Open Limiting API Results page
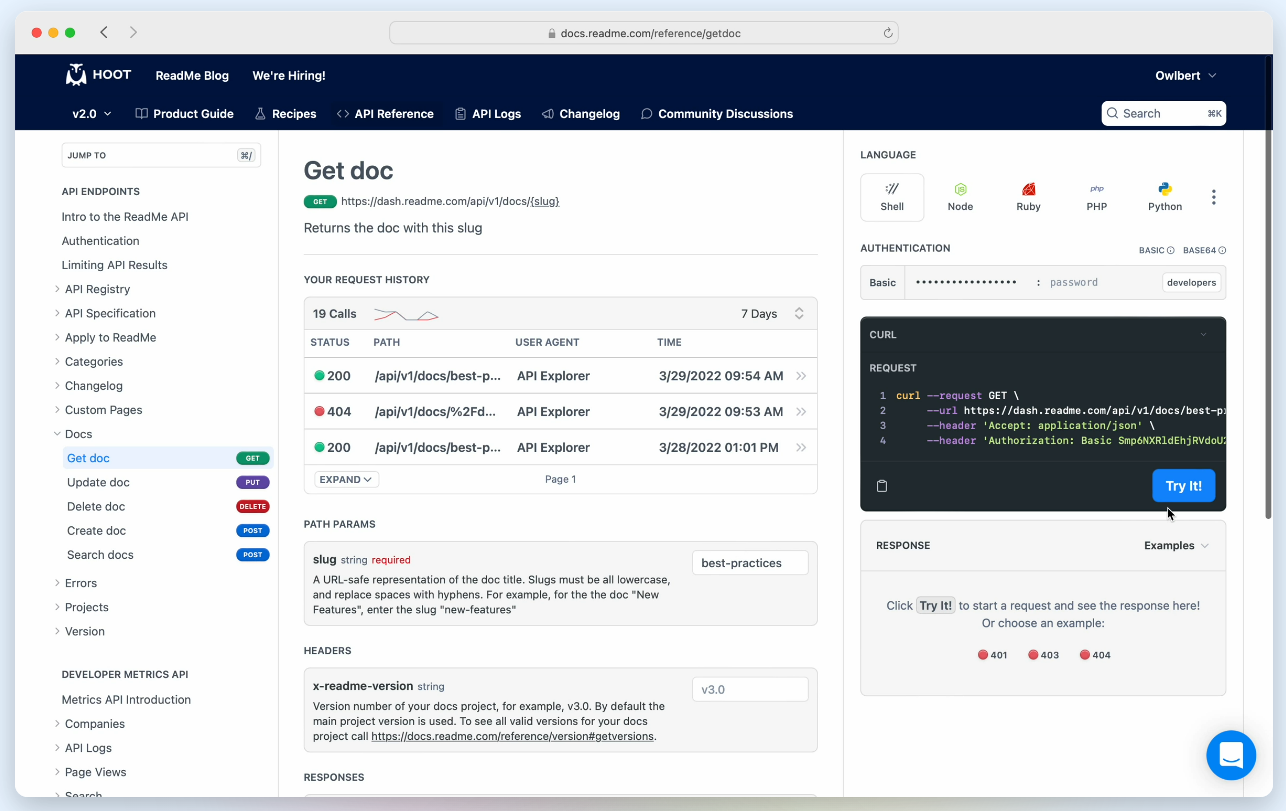The height and width of the screenshot is (811, 1286). (115, 265)
